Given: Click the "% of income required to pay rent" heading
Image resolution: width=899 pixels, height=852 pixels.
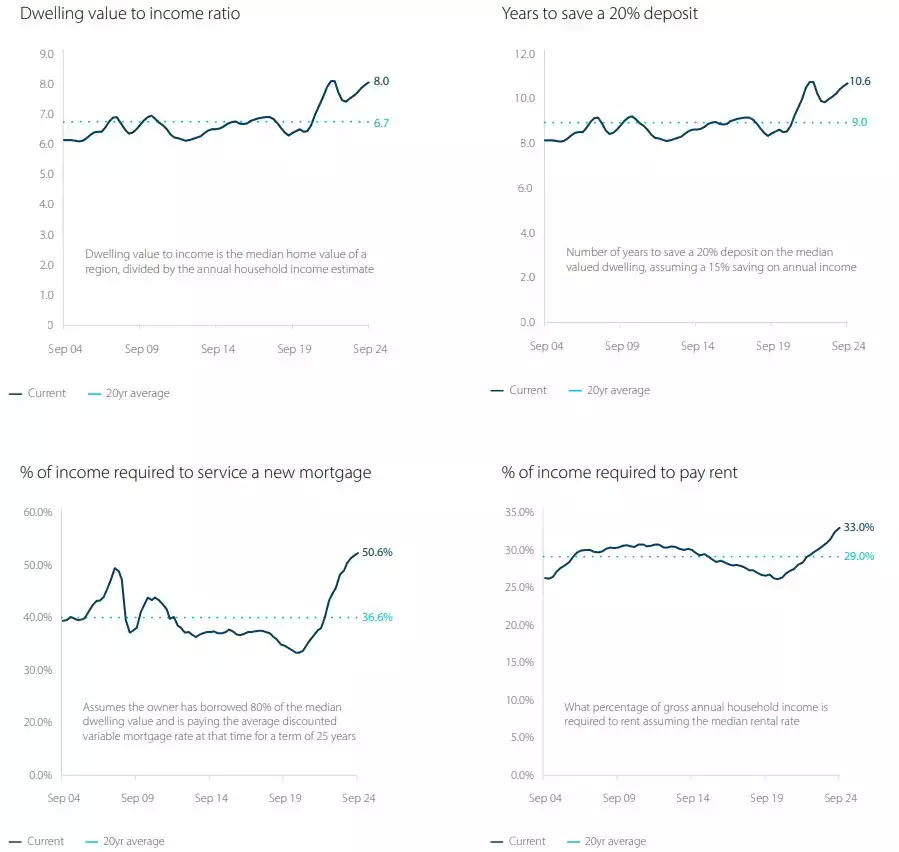Looking at the screenshot, I should point(619,472).
